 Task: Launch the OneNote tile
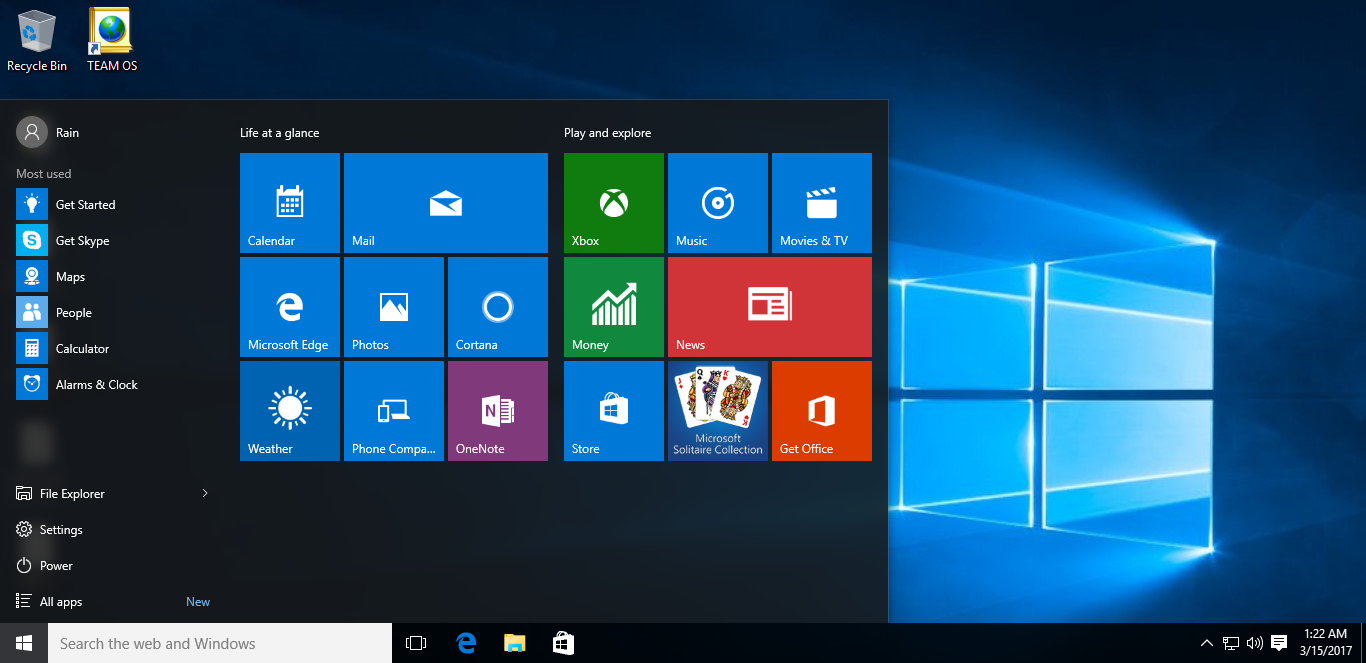(498, 411)
